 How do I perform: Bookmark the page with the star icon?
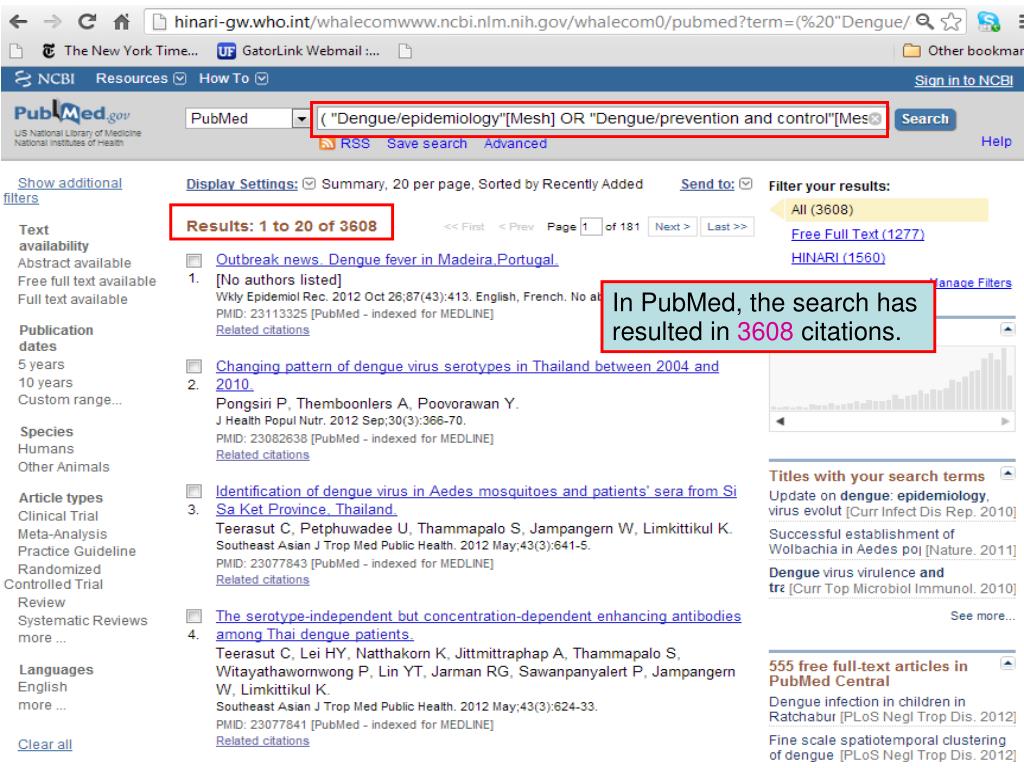(951, 22)
